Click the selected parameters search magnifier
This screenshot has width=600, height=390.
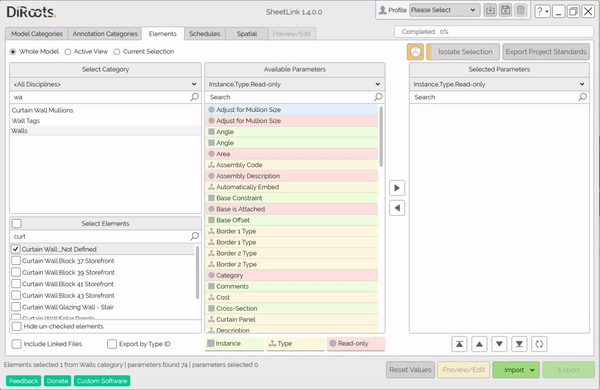click(582, 97)
